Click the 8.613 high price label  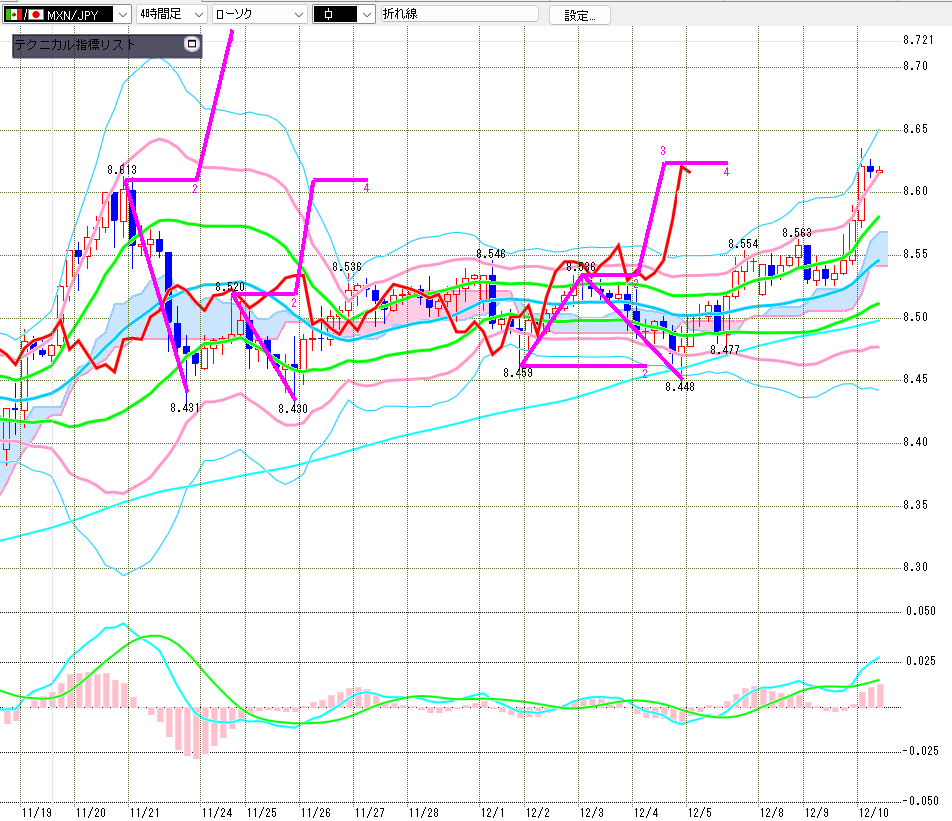(122, 170)
